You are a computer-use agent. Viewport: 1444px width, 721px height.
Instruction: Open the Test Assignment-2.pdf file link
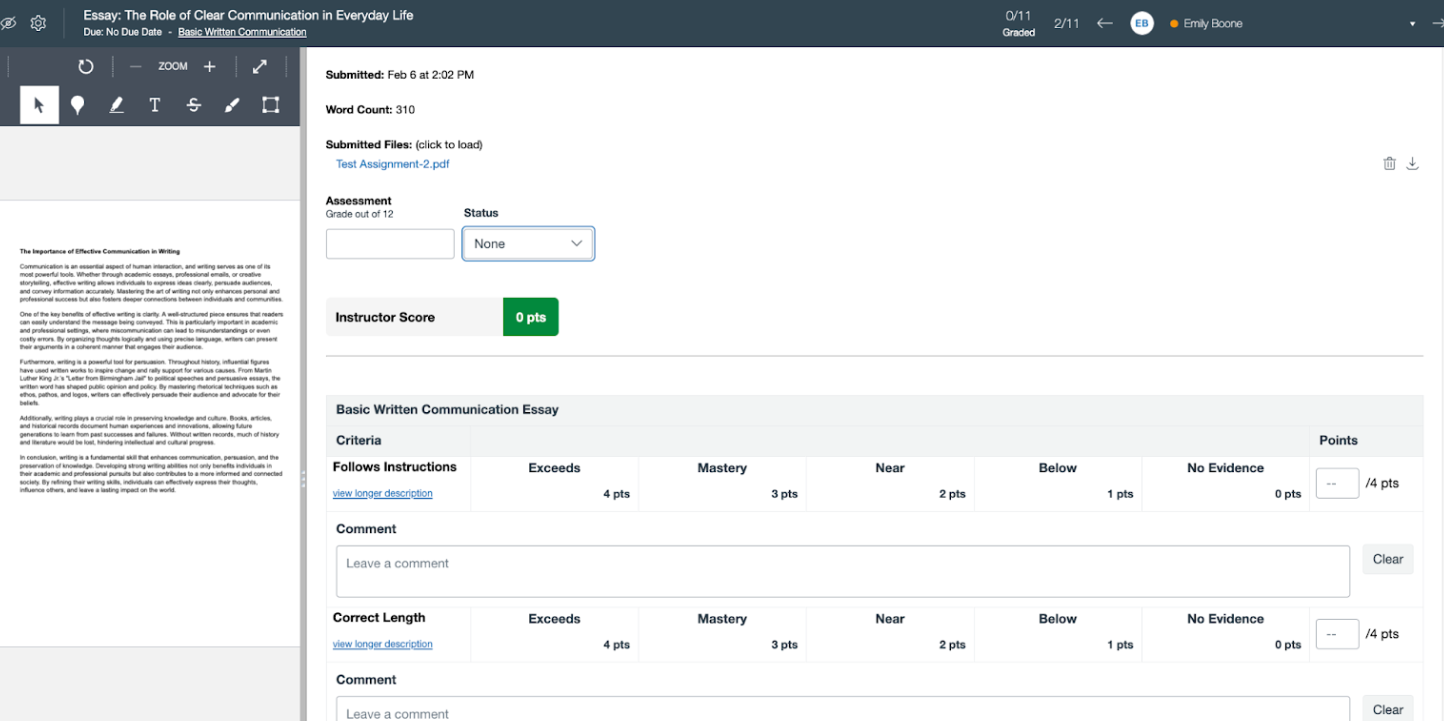392,164
